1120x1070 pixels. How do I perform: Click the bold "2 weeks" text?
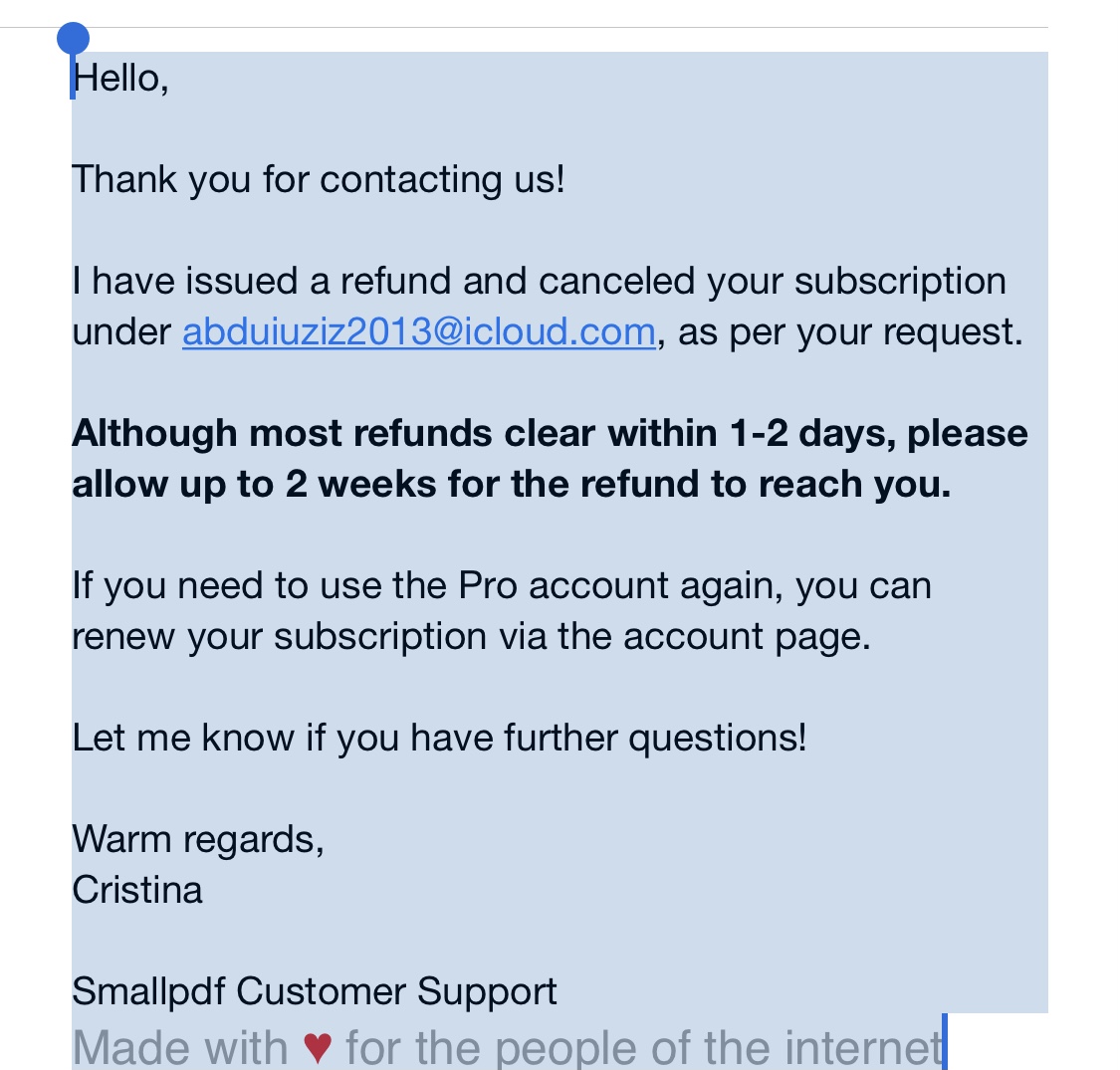[360, 485]
